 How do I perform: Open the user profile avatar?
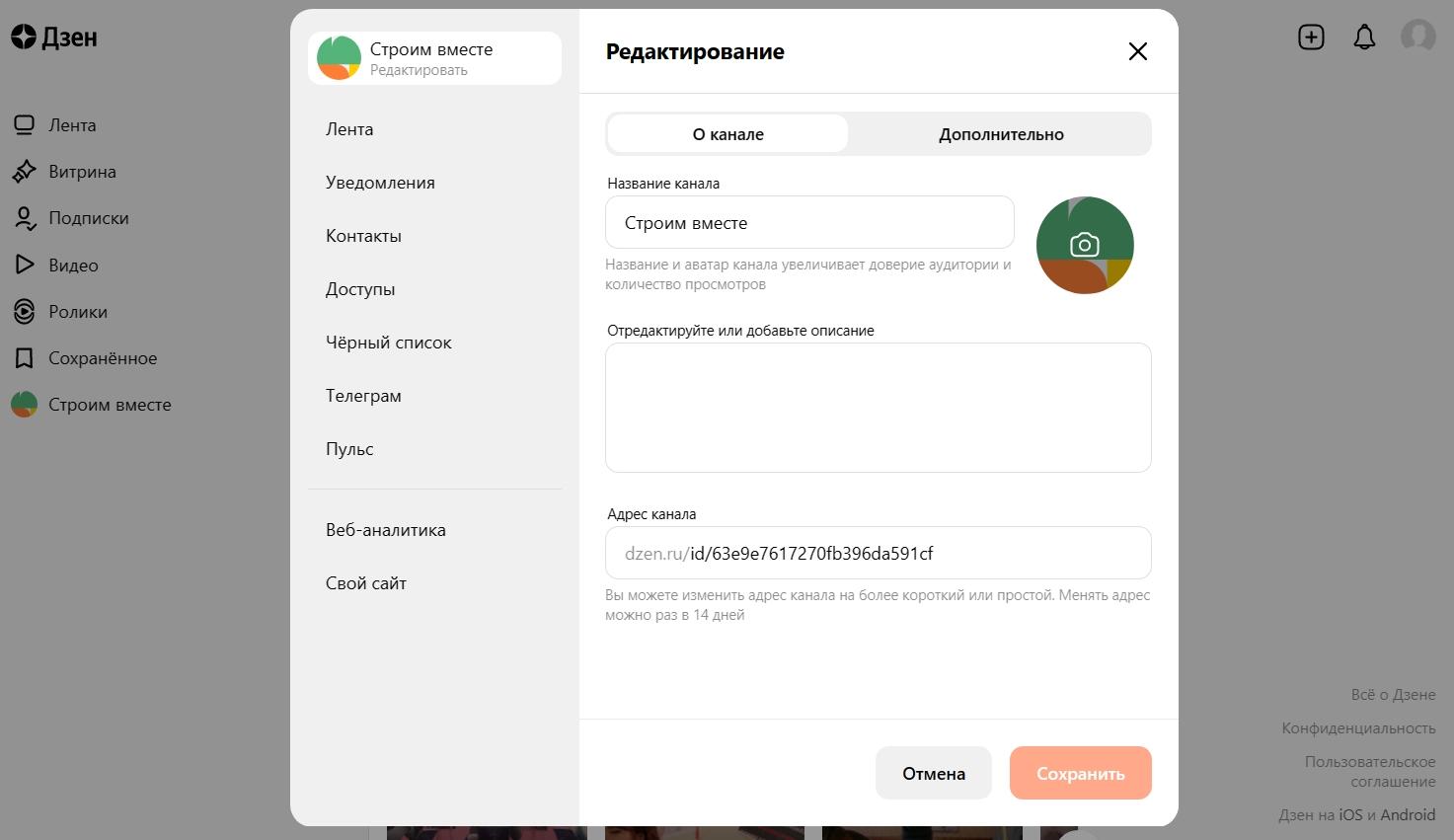point(1418,37)
